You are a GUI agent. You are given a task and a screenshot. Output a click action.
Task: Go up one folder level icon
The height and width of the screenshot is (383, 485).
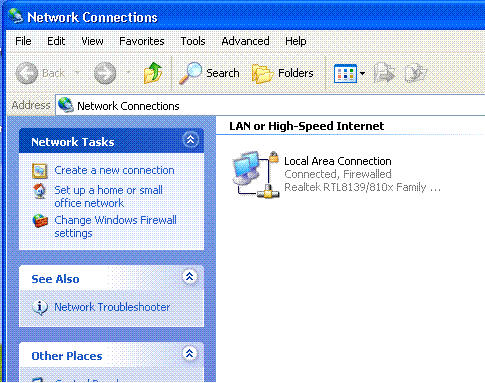coord(153,73)
